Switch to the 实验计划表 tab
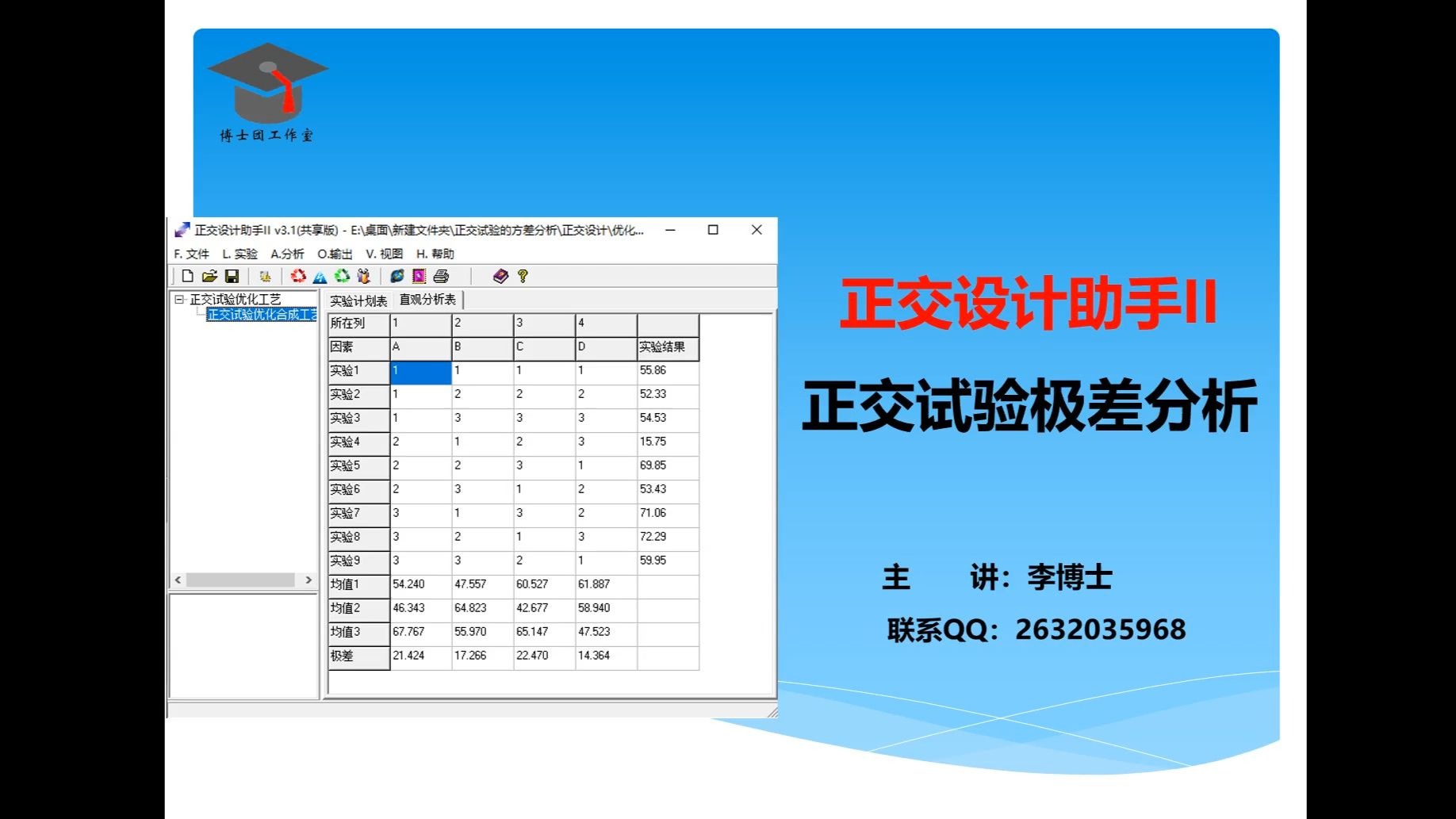Image resolution: width=1456 pixels, height=819 pixels. [358, 300]
